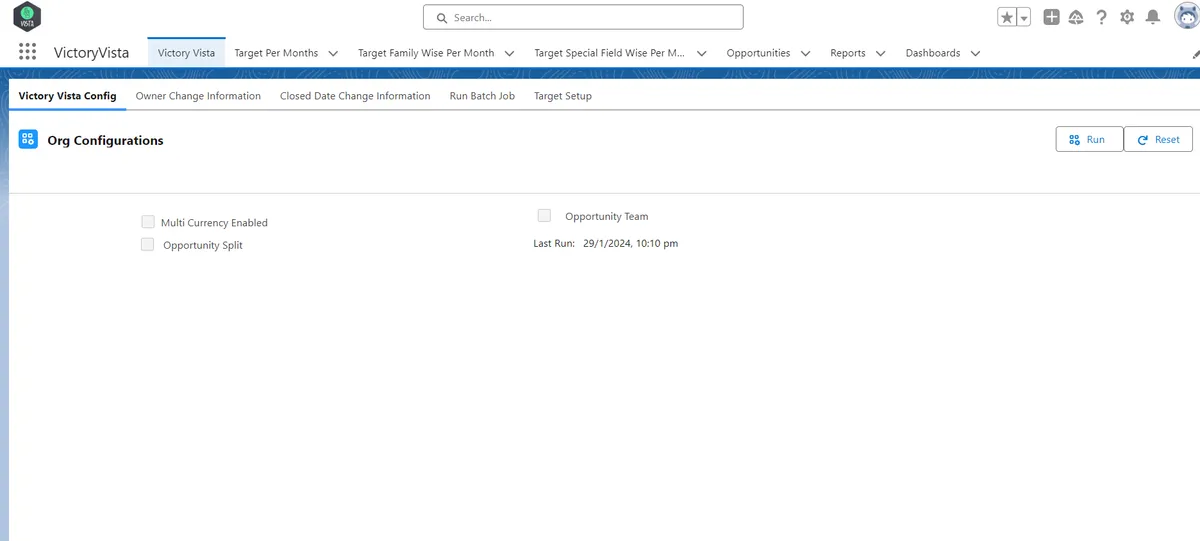Expand the Reports menu chevron

[881, 53]
